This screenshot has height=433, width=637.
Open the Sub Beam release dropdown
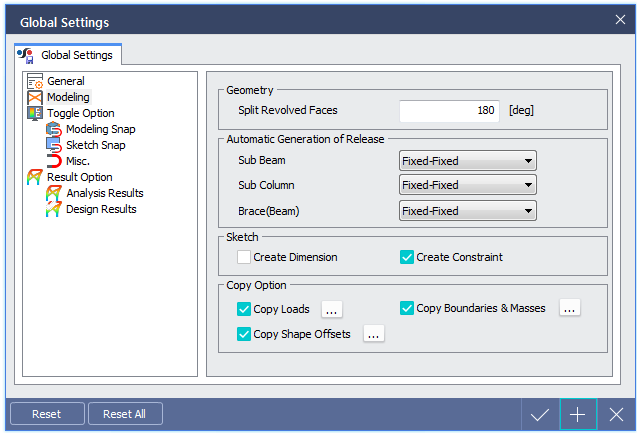click(x=468, y=161)
